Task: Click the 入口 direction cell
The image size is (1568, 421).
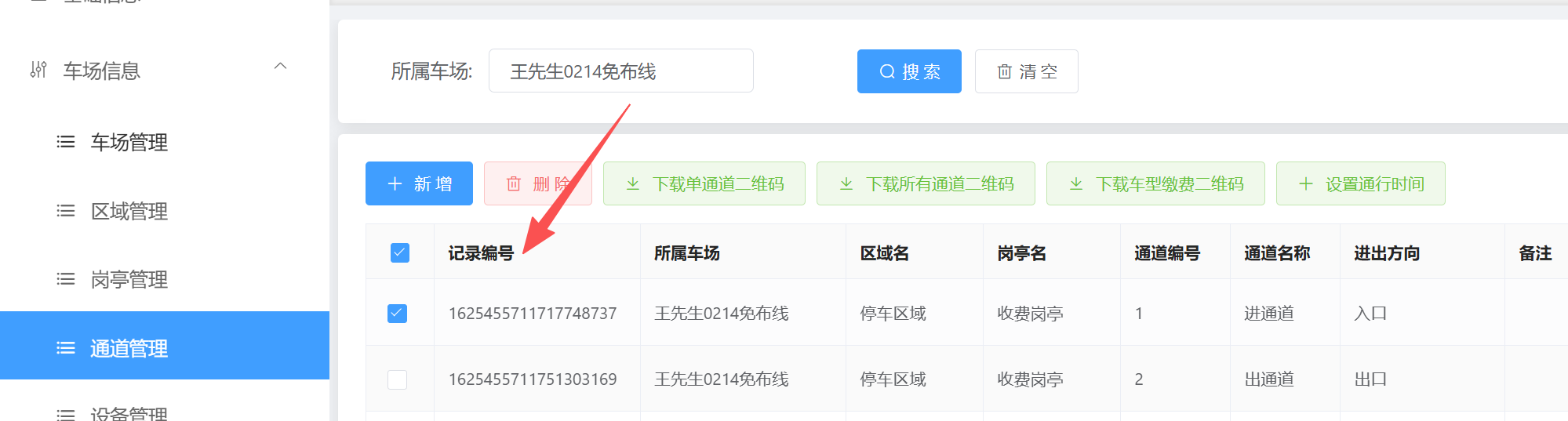Action: (1370, 314)
